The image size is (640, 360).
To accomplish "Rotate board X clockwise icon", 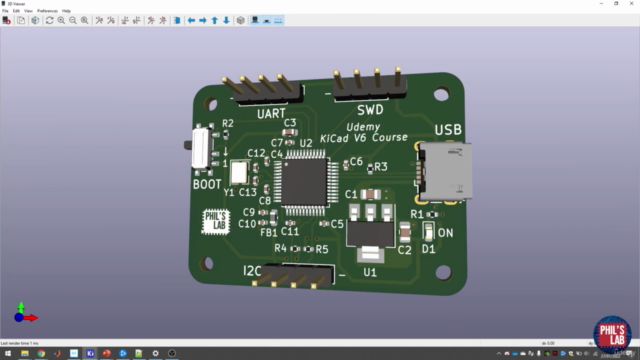I will click(x=99, y=20).
